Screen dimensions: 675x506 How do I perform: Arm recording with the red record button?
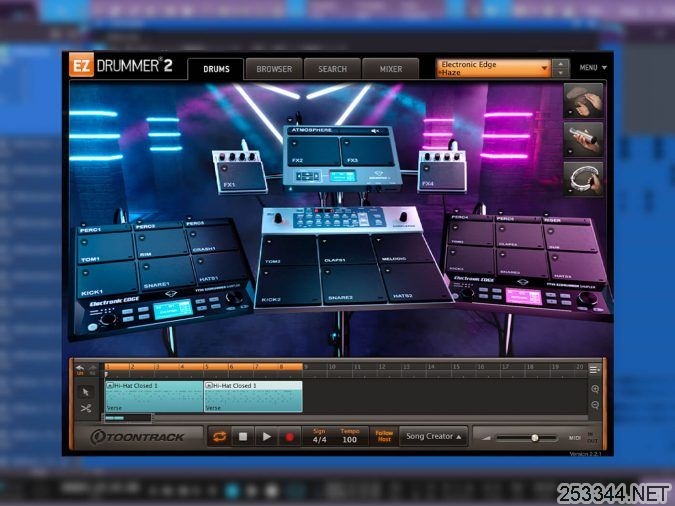[x=289, y=437]
